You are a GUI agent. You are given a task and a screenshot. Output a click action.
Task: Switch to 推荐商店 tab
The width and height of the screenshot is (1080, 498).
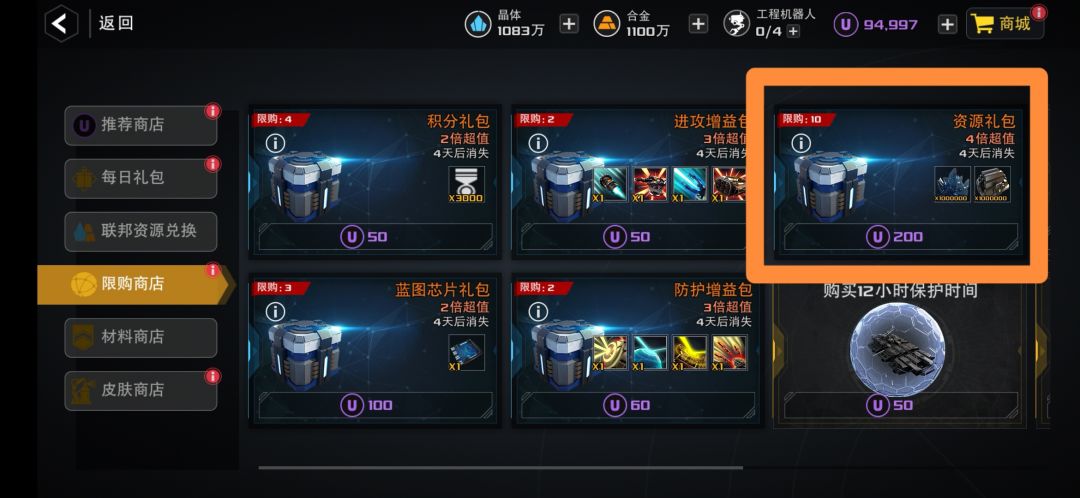(141, 125)
